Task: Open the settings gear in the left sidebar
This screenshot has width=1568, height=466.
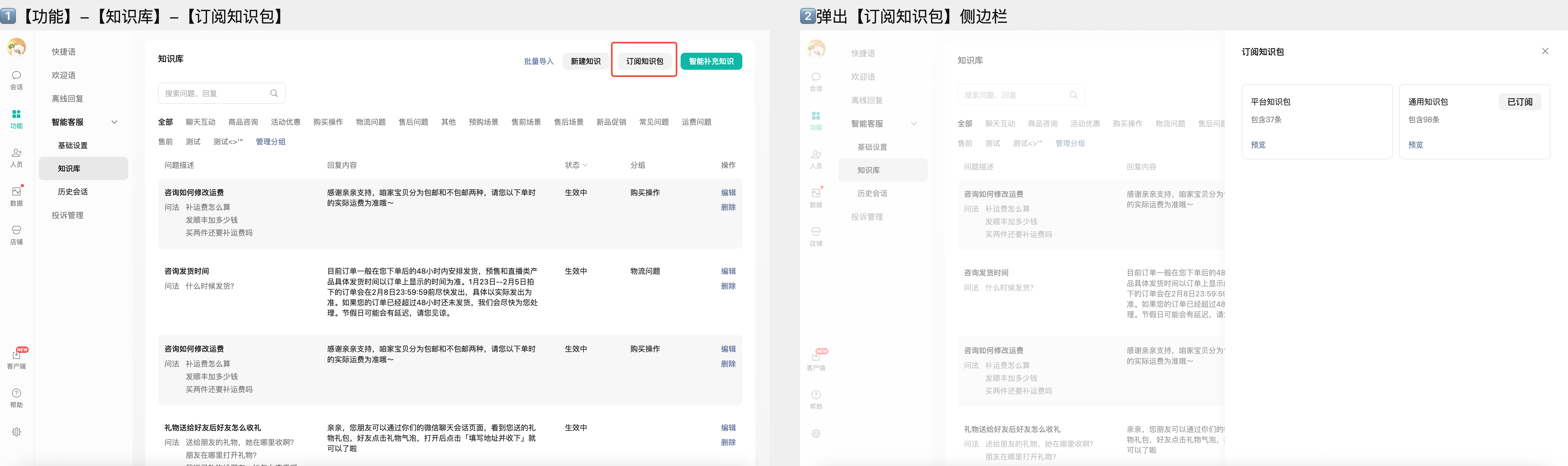Action: (x=16, y=432)
